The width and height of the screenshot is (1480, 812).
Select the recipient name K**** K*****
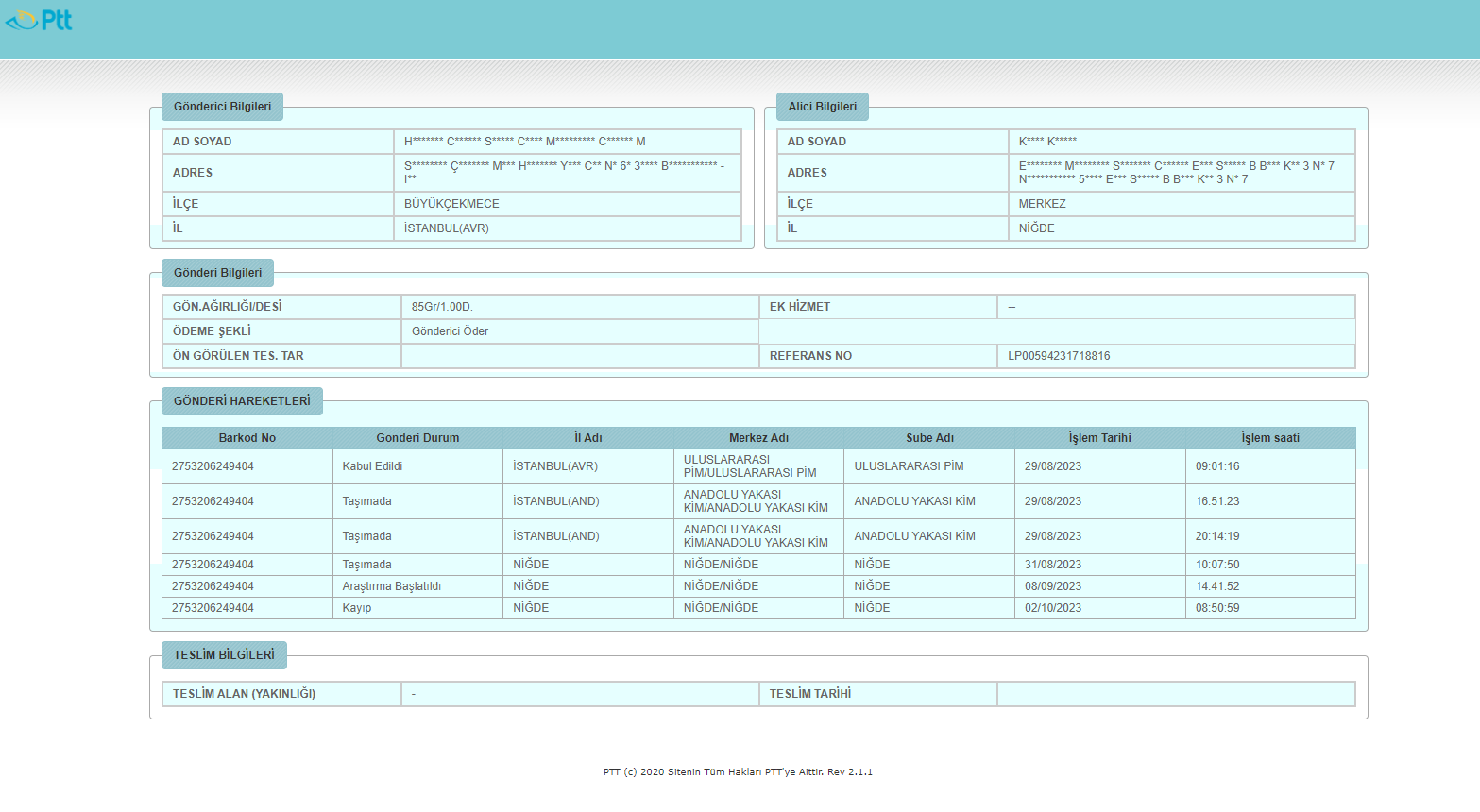pyautogui.click(x=1047, y=142)
